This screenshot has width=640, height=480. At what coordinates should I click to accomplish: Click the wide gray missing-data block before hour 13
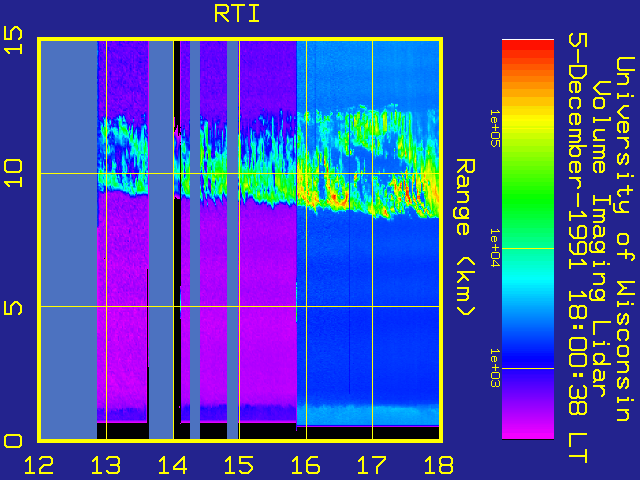pos(69,240)
